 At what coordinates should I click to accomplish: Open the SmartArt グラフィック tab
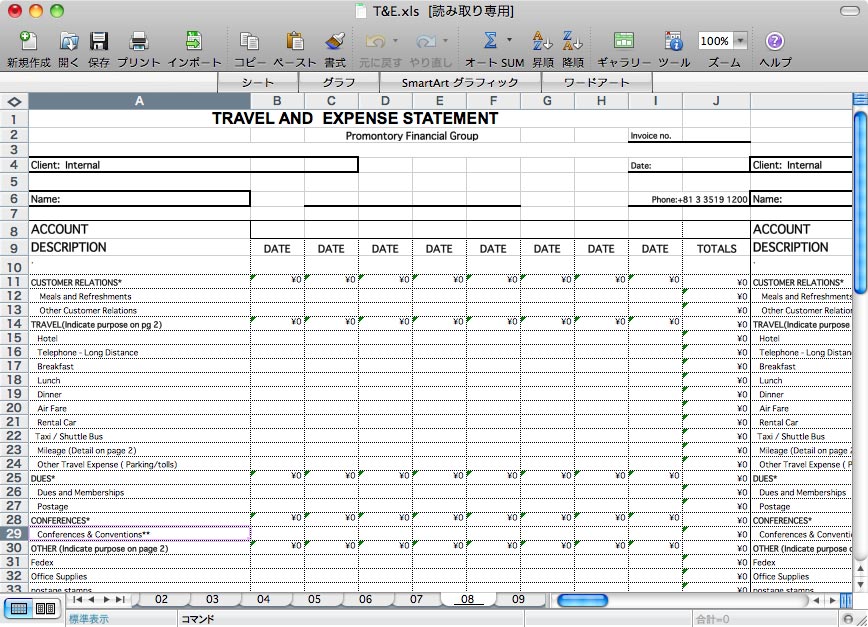pos(460,82)
